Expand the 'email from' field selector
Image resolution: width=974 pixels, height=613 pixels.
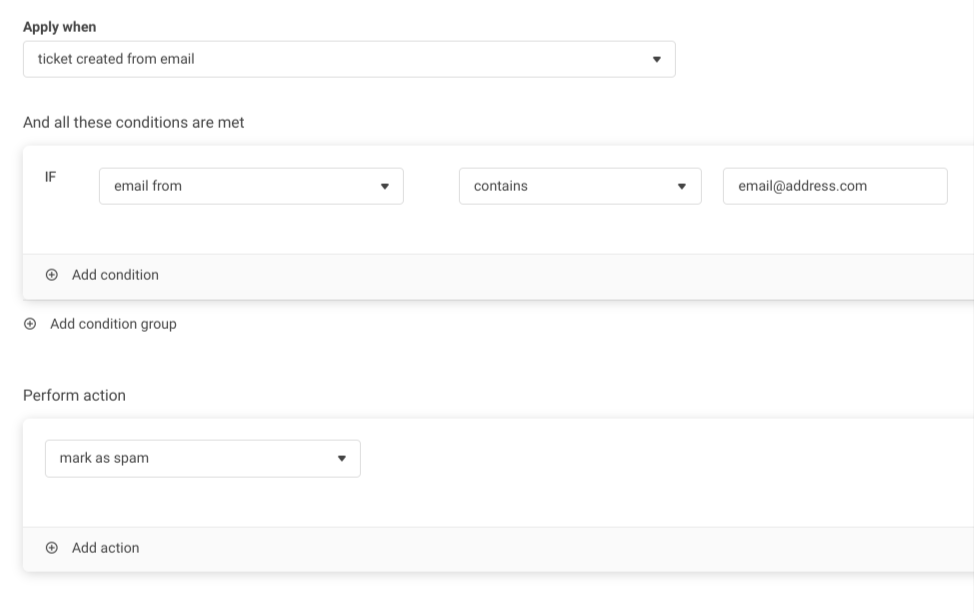(x=250, y=186)
